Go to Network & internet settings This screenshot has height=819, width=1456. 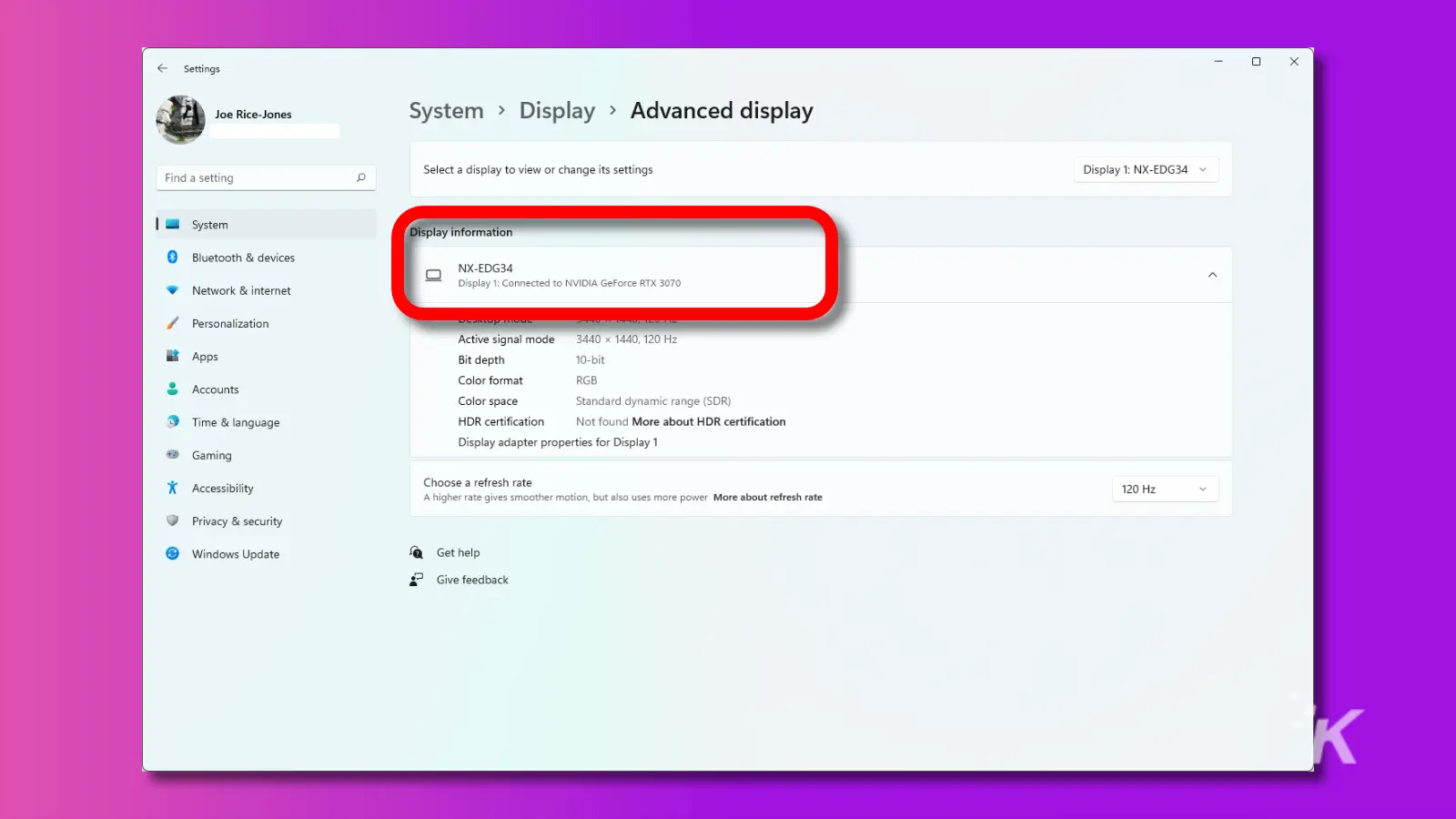(x=266, y=290)
